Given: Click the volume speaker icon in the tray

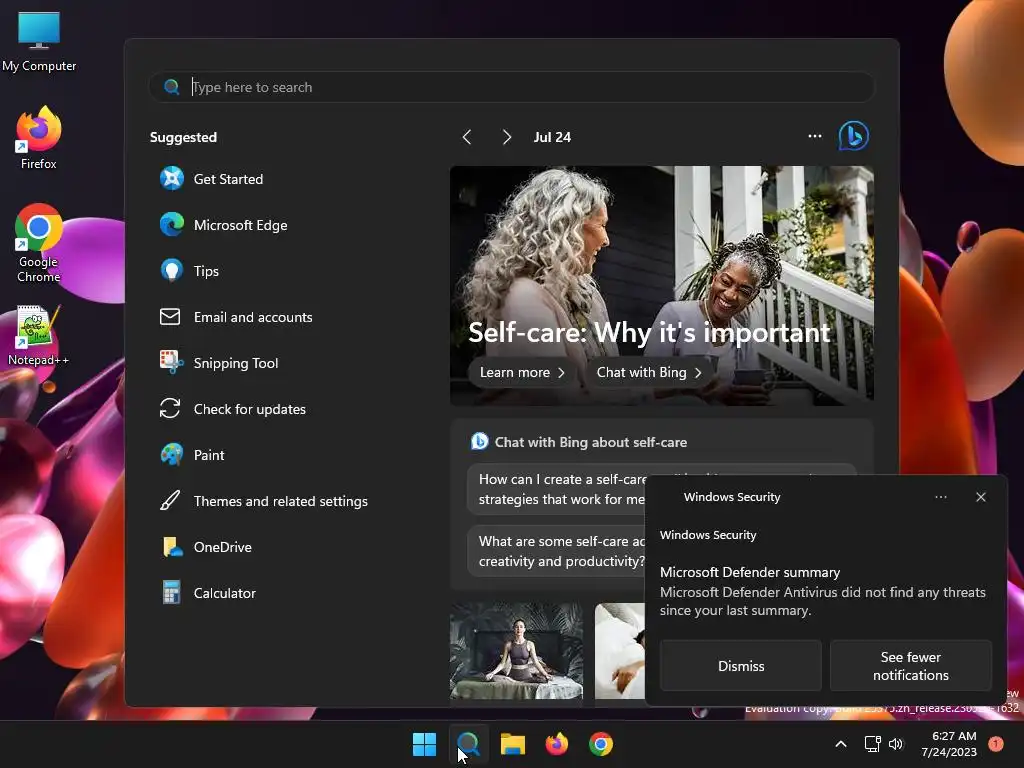Looking at the screenshot, I should [896, 744].
